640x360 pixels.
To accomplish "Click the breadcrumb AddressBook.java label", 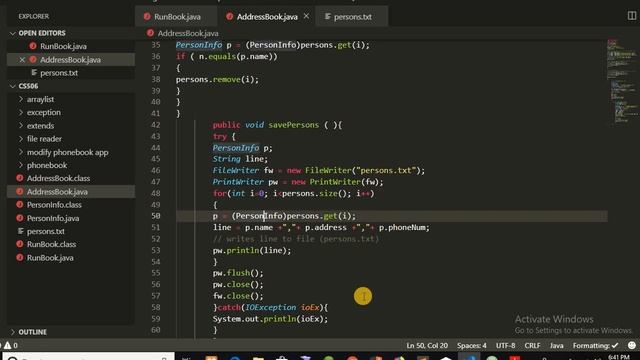I will tap(188, 33).
